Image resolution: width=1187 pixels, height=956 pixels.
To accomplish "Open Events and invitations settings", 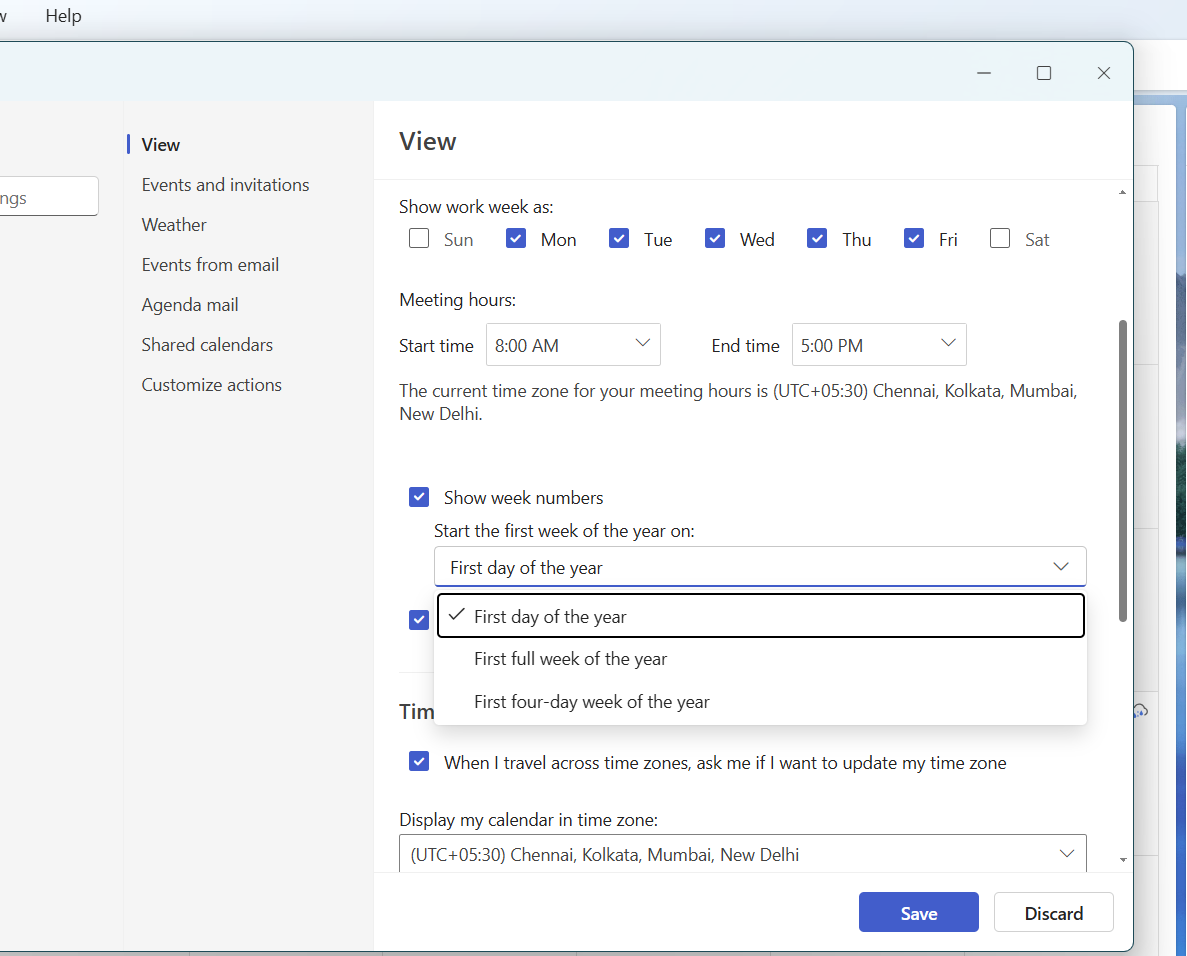I will tap(226, 185).
